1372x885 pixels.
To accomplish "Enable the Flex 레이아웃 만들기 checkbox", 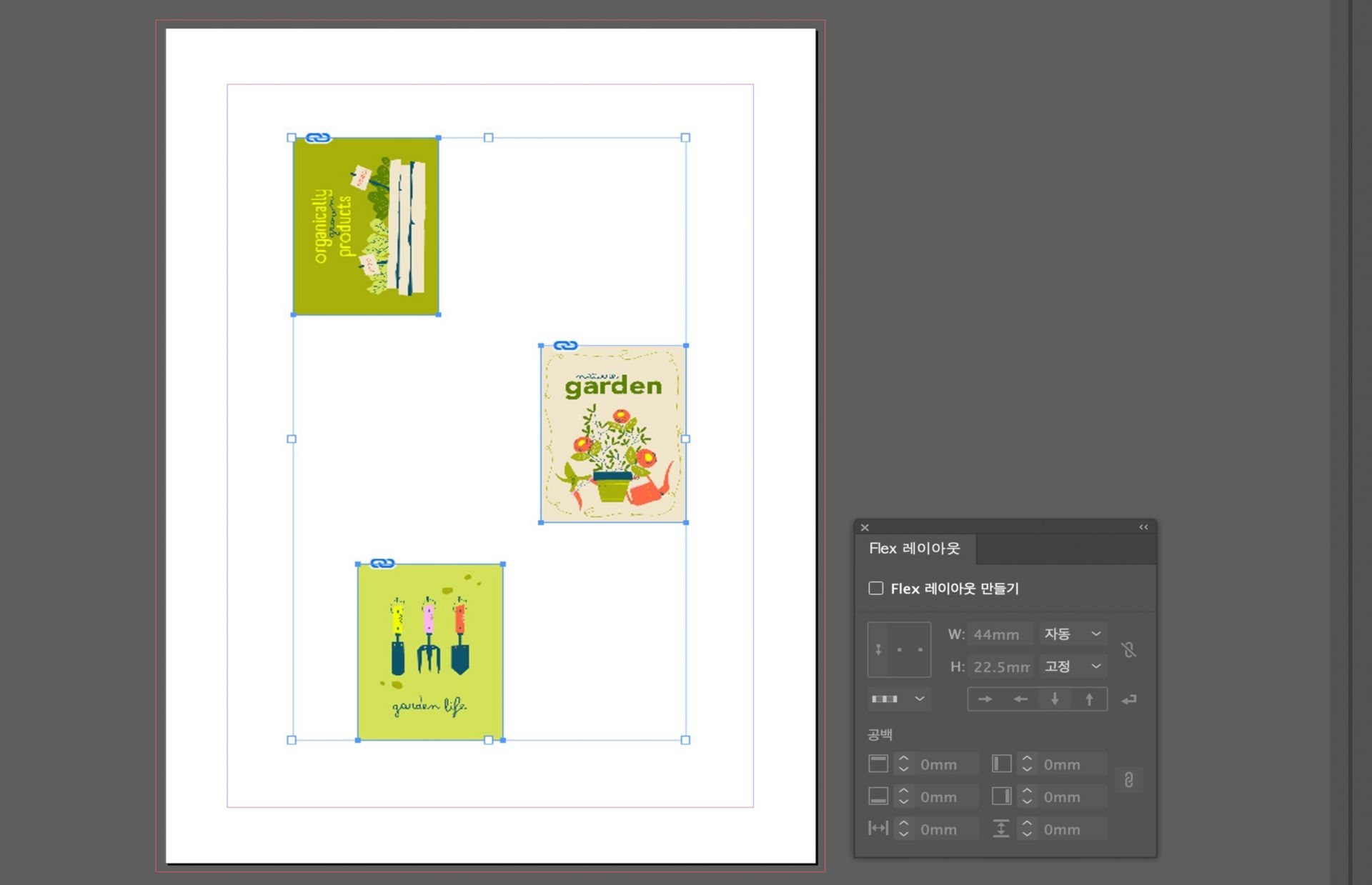I will pos(875,588).
